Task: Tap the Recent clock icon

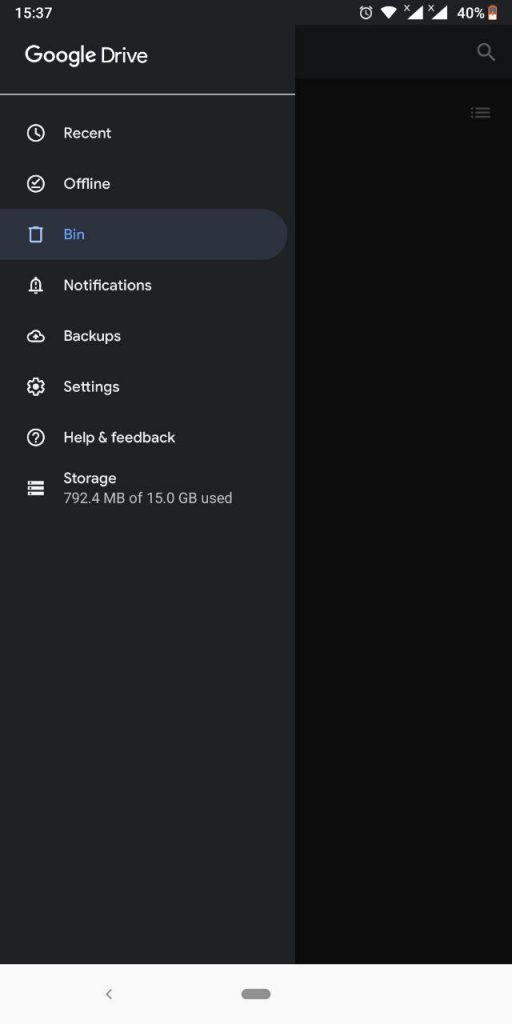Action: click(35, 133)
